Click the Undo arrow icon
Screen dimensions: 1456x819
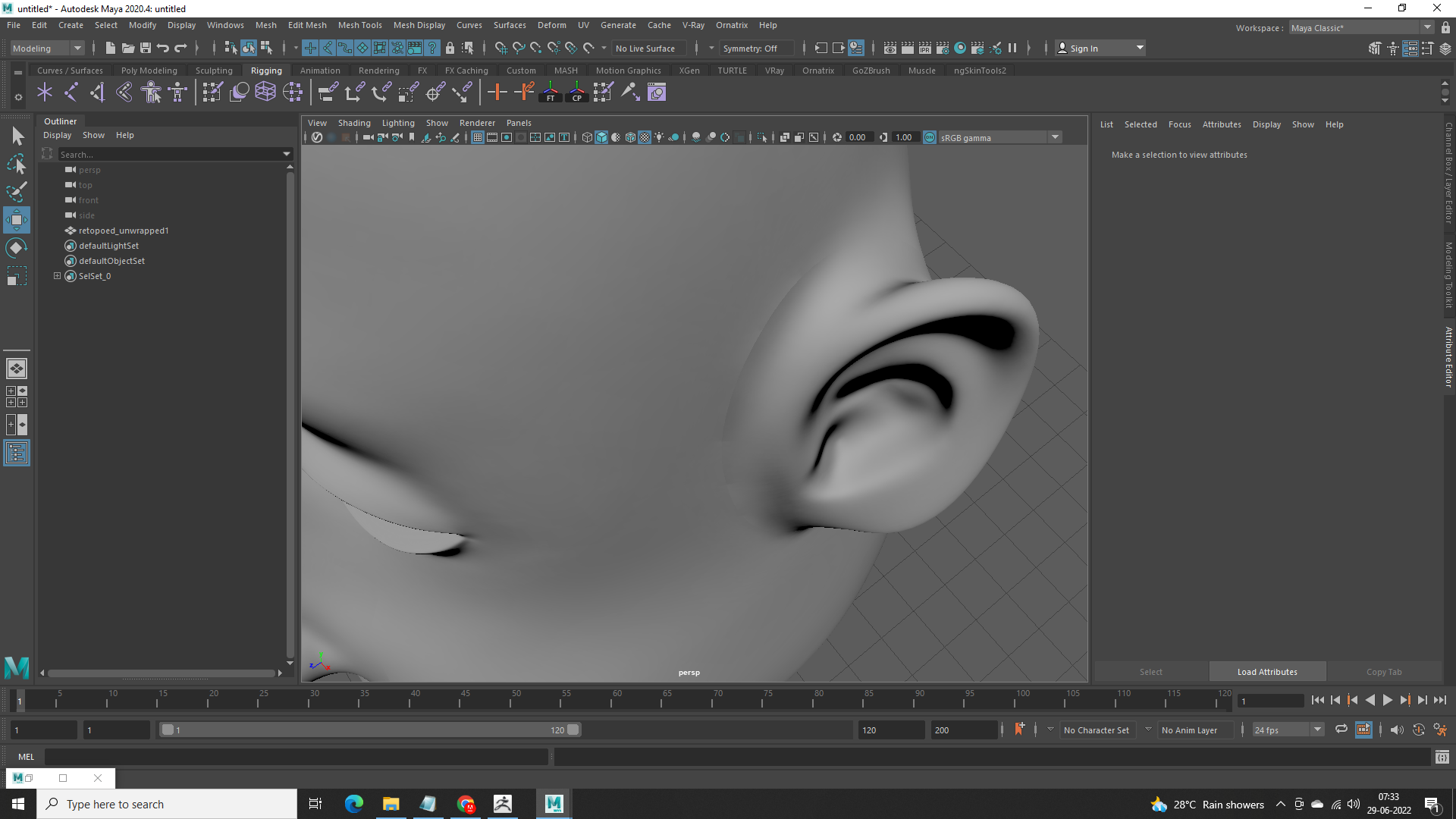click(162, 49)
